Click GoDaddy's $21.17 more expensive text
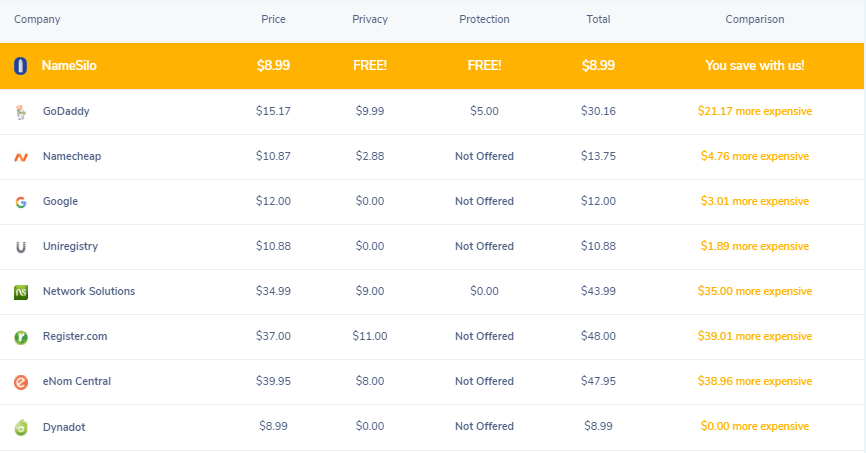The height and width of the screenshot is (453, 866). pos(755,111)
